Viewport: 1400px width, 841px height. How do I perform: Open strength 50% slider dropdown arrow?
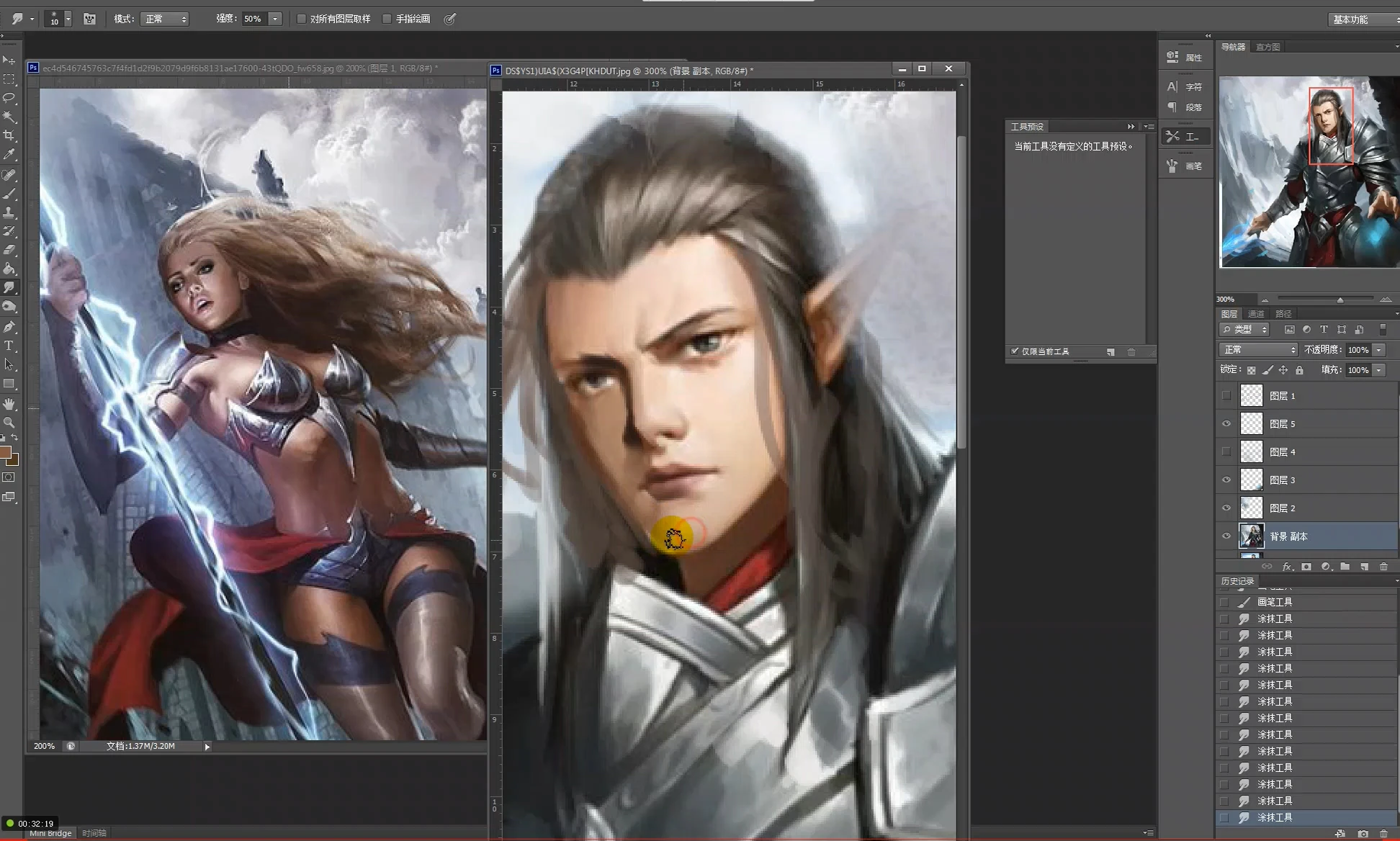(275, 19)
